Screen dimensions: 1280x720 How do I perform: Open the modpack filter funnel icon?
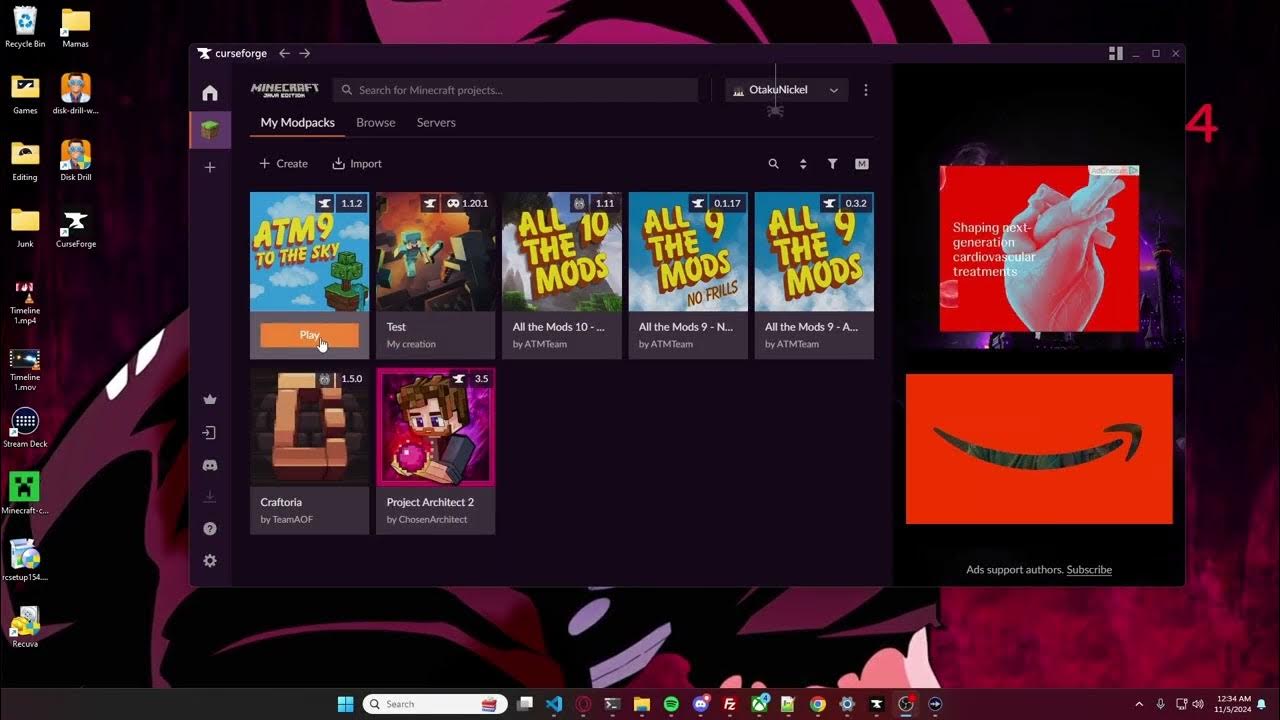832,164
